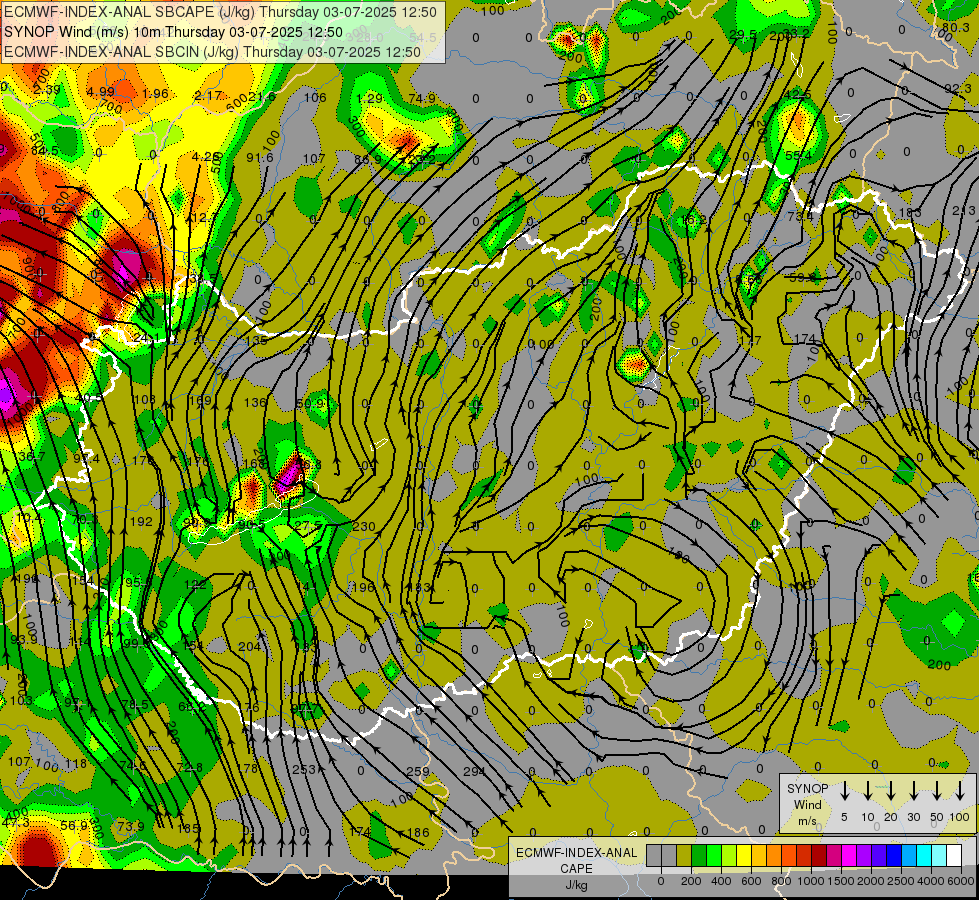Pick the white CAPE legend swatch
This screenshot has width=979, height=900.
point(954,856)
